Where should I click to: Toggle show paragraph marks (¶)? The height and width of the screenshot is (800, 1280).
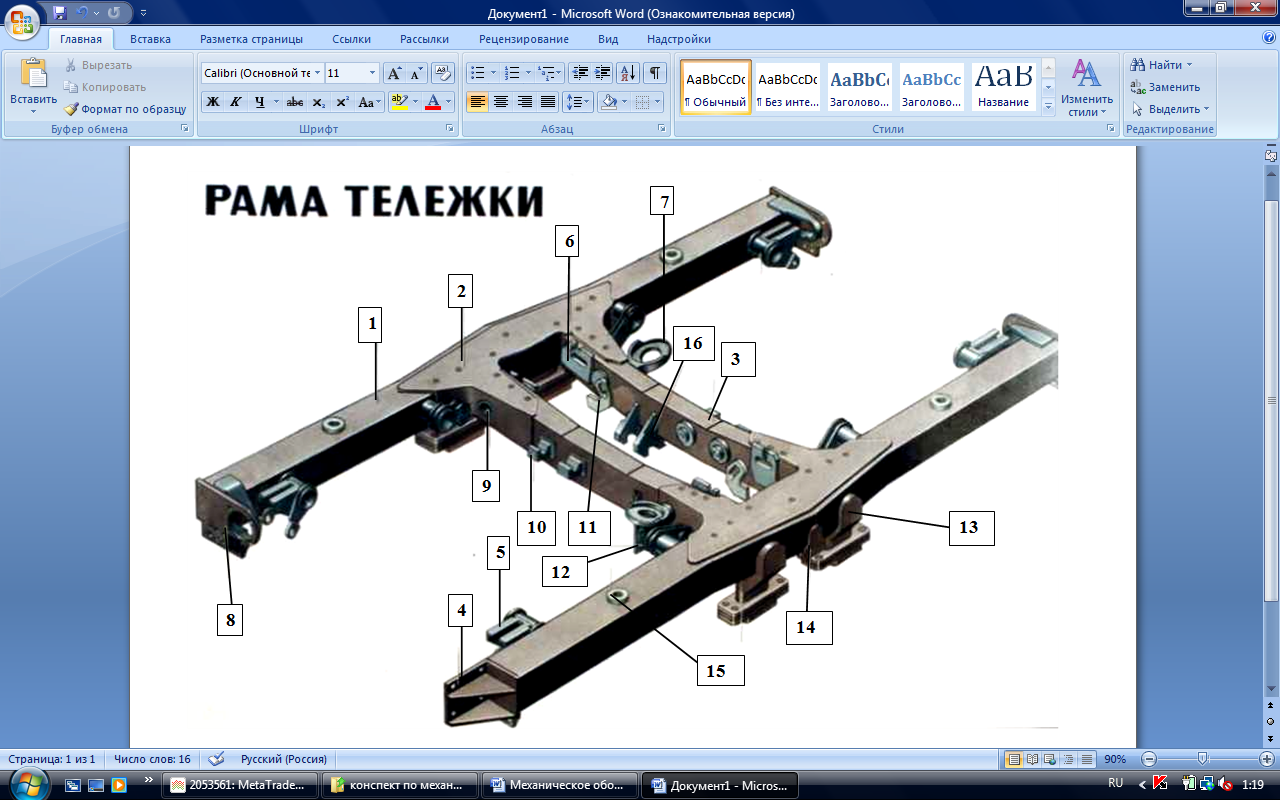655,73
